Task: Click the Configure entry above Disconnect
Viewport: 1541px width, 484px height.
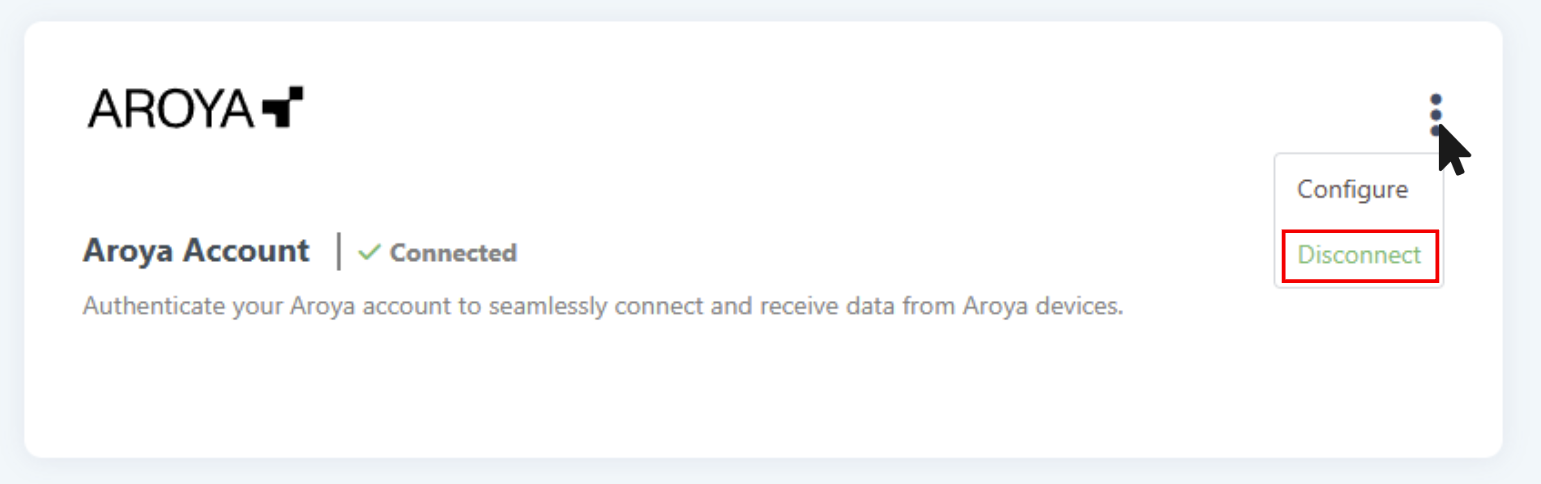Action: (1352, 190)
